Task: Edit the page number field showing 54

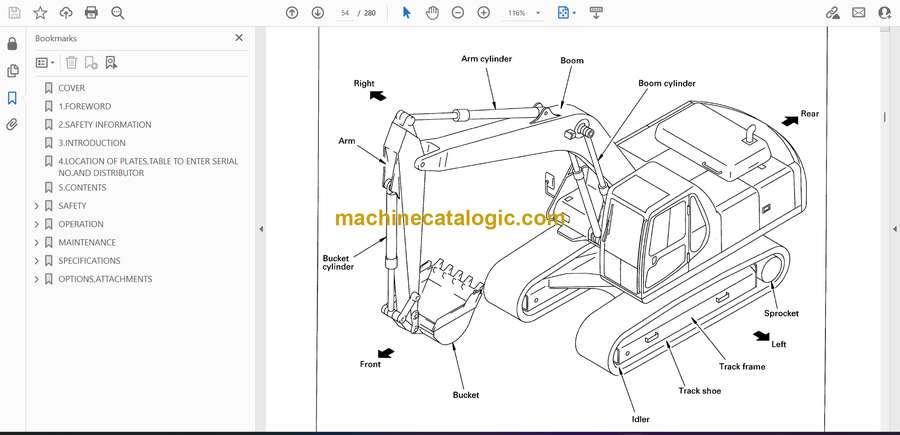Action: tap(345, 13)
